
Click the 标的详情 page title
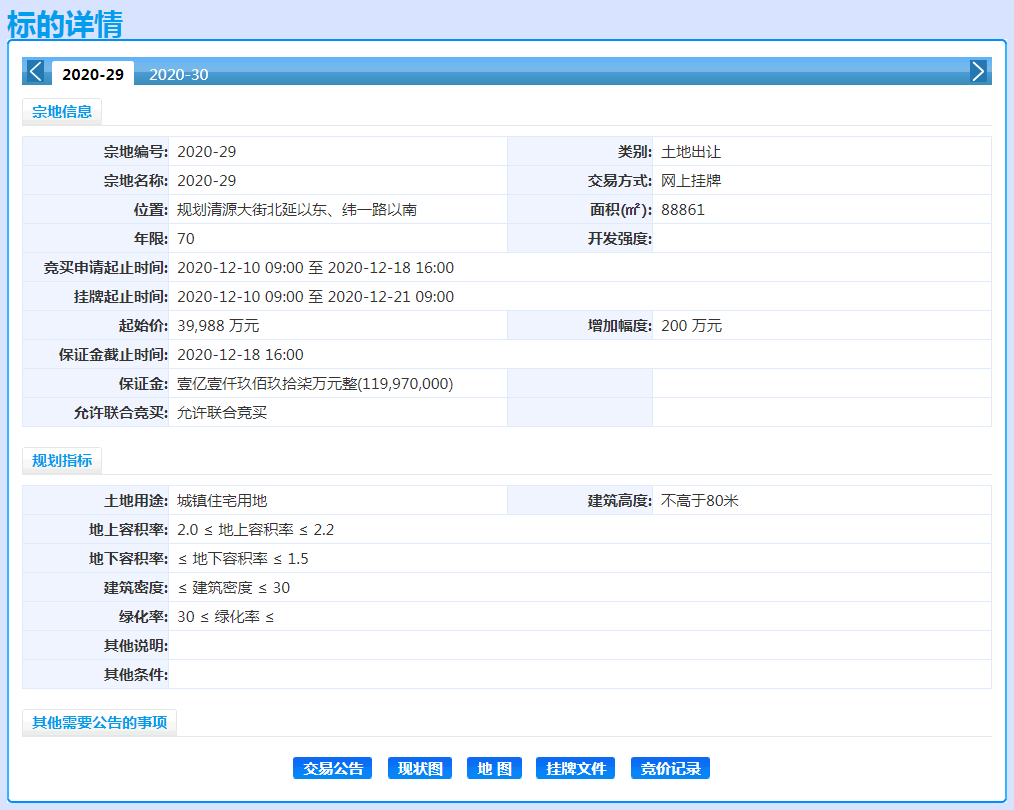tap(65, 24)
